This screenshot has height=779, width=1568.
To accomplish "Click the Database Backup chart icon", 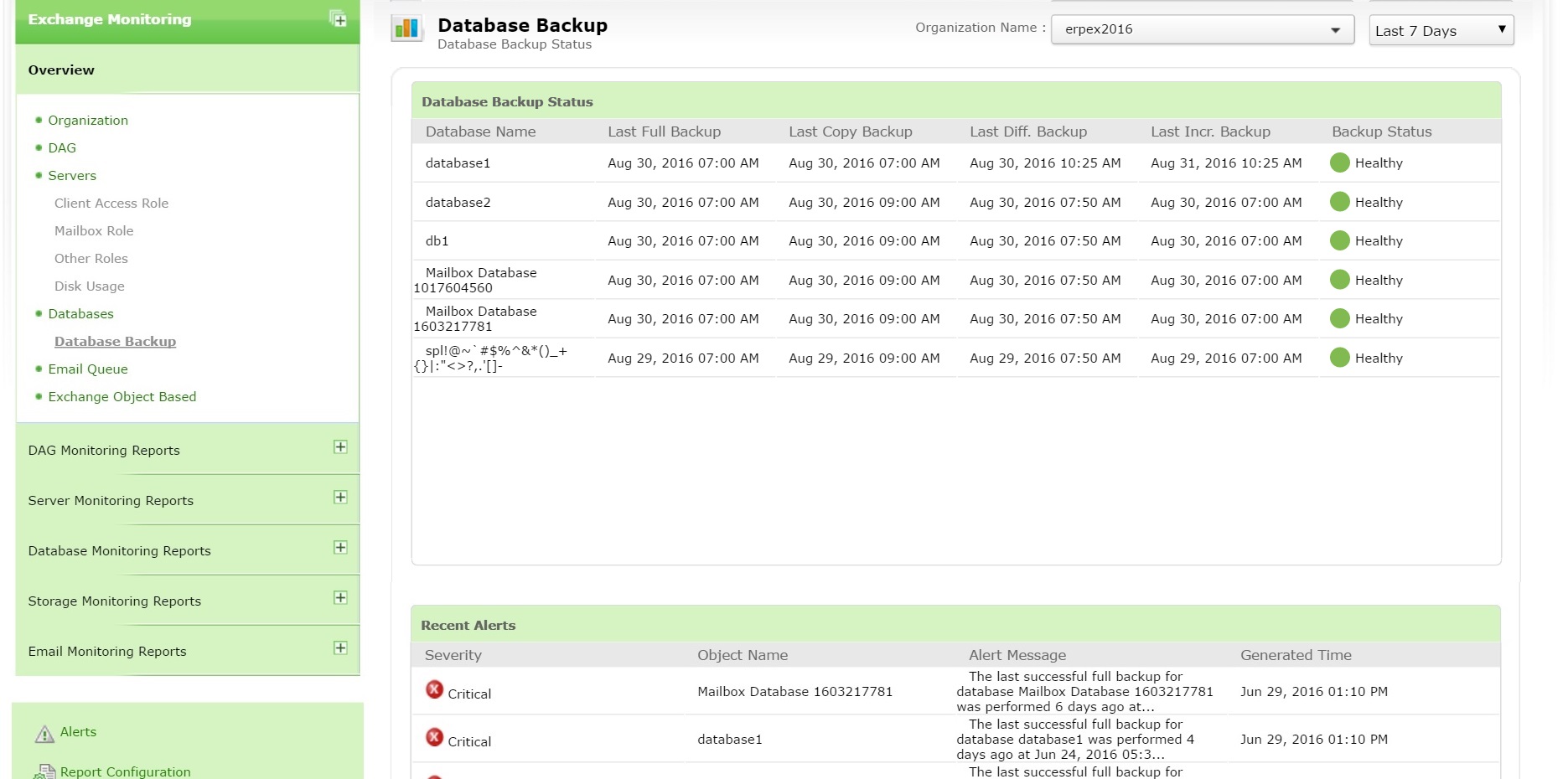I will (x=406, y=28).
